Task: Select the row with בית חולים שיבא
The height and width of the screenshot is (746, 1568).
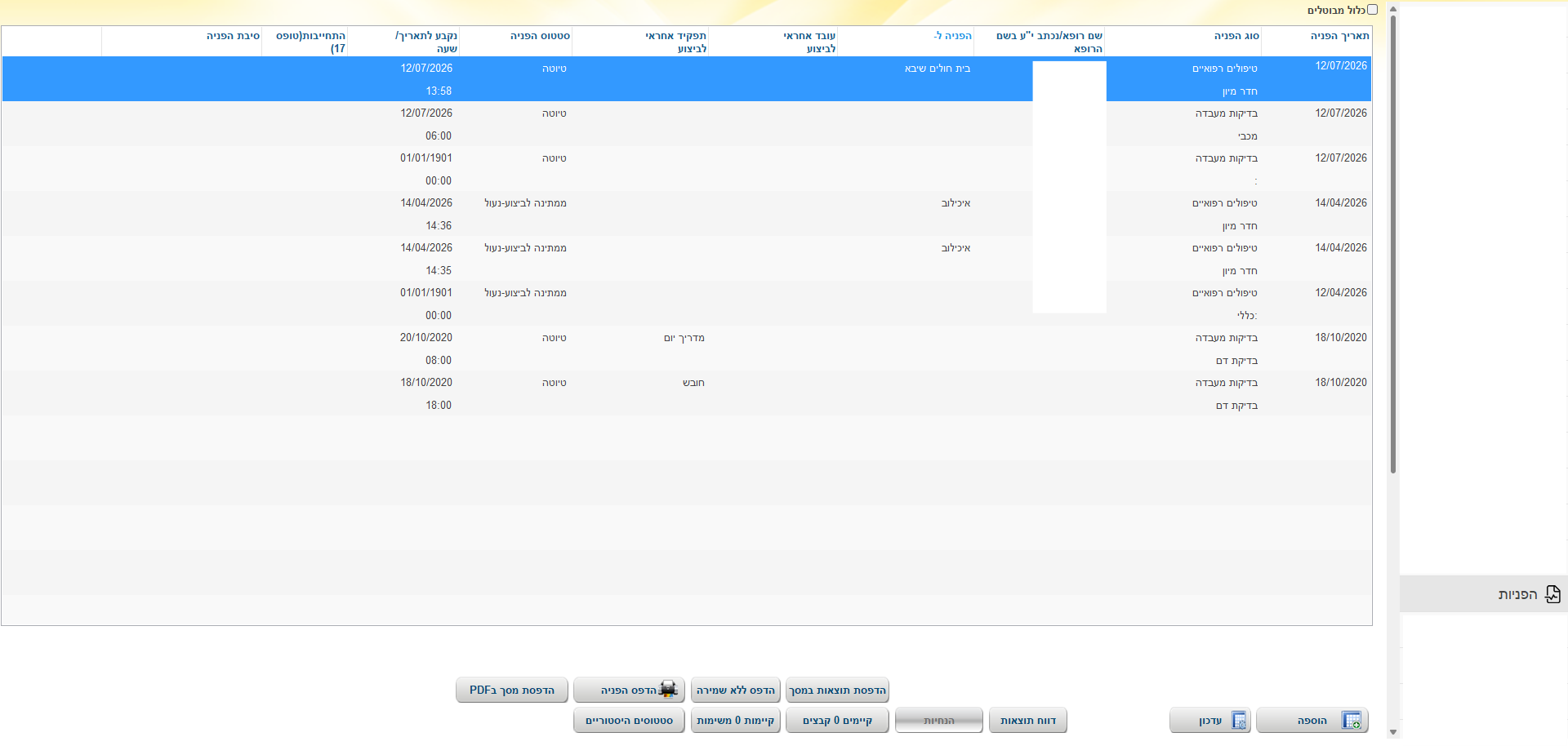Action: tap(686, 79)
